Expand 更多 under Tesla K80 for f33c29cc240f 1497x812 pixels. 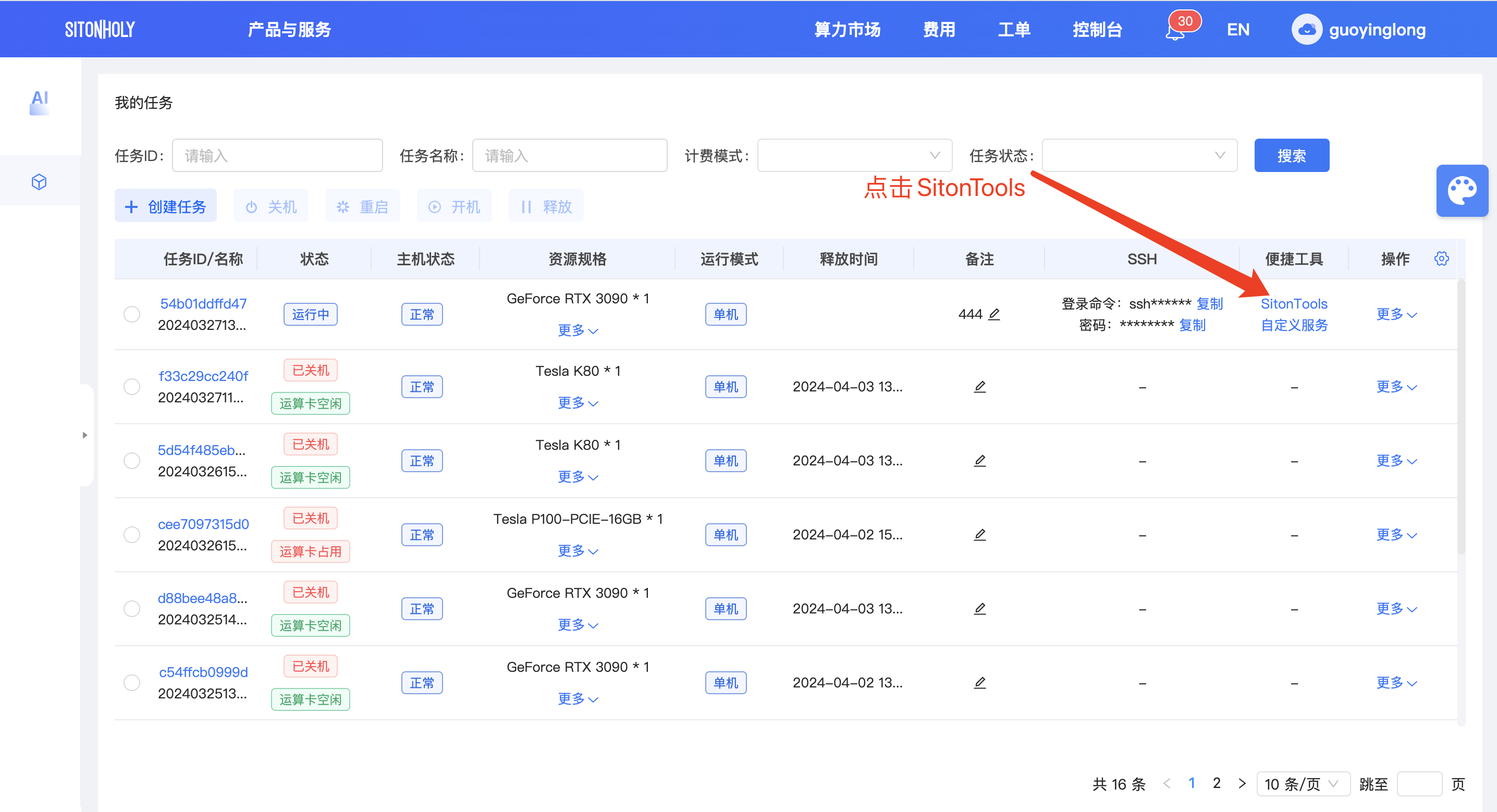click(x=578, y=403)
